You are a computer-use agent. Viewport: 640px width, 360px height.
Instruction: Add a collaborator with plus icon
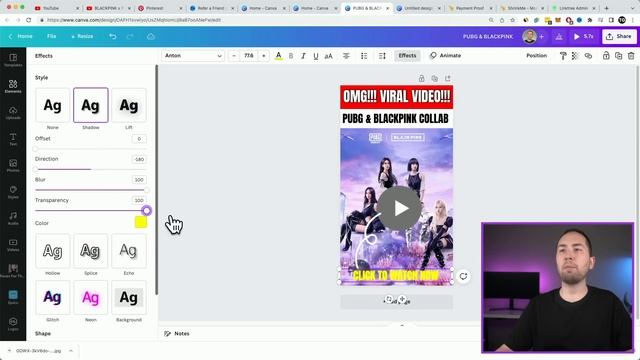[x=542, y=37]
